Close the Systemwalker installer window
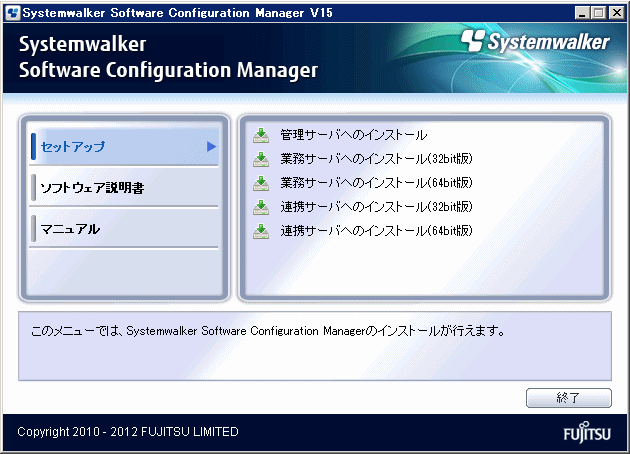This screenshot has width=630, height=454. click(x=617, y=13)
